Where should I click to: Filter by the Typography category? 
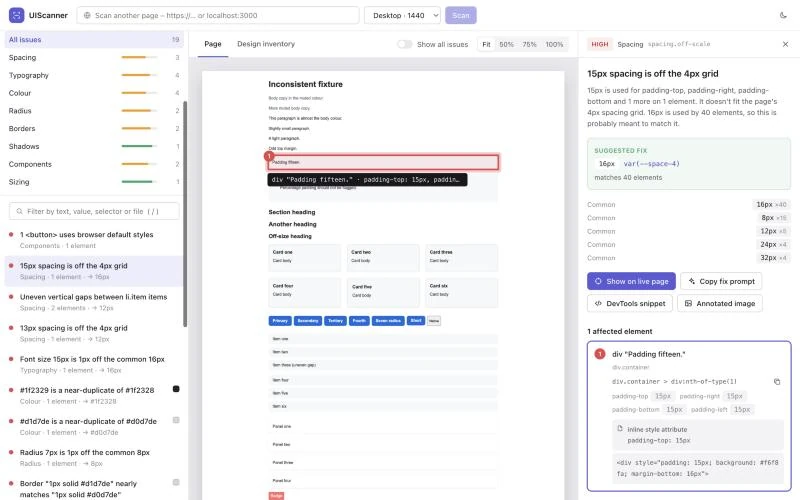(94, 75)
